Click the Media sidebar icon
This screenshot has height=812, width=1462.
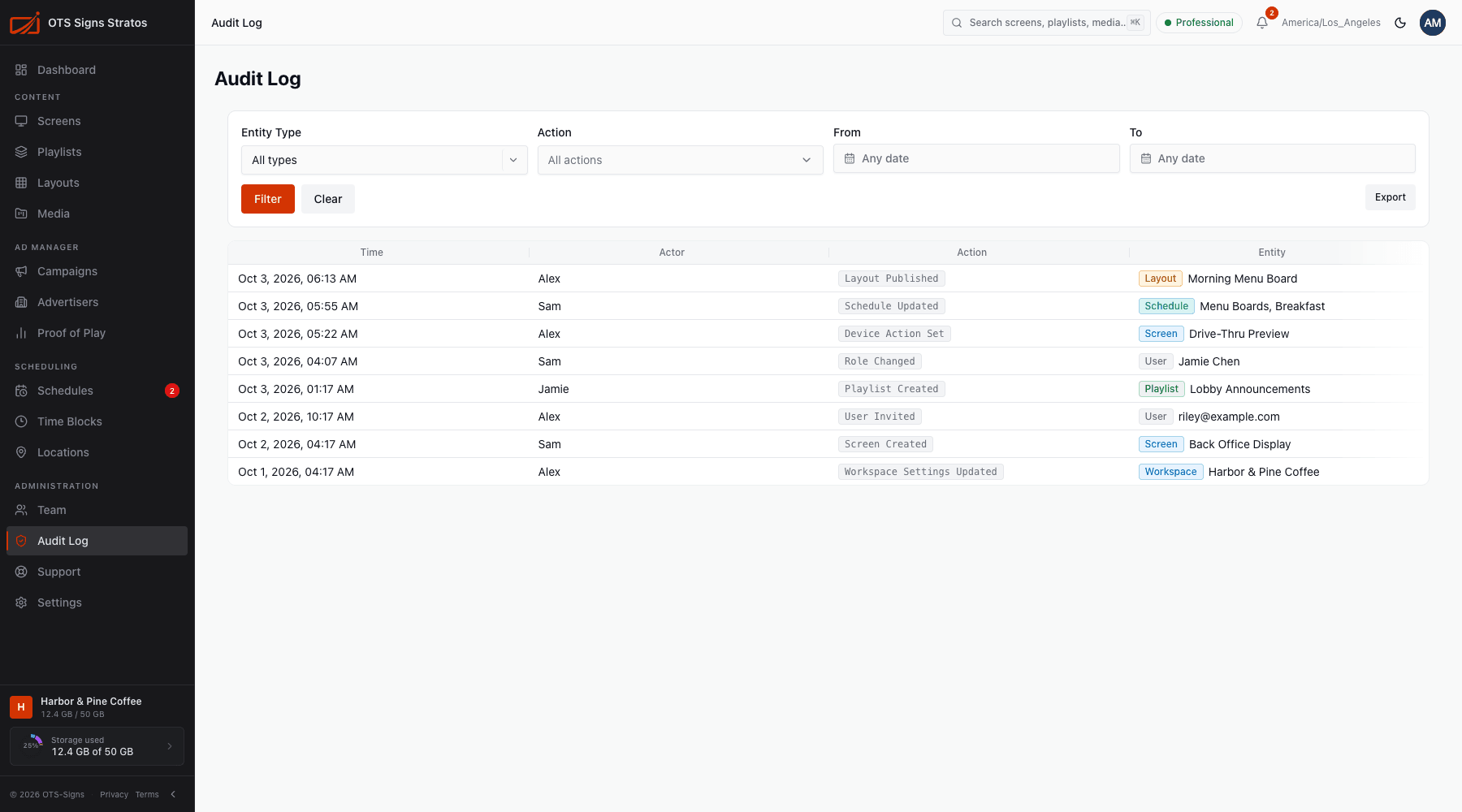point(21,214)
